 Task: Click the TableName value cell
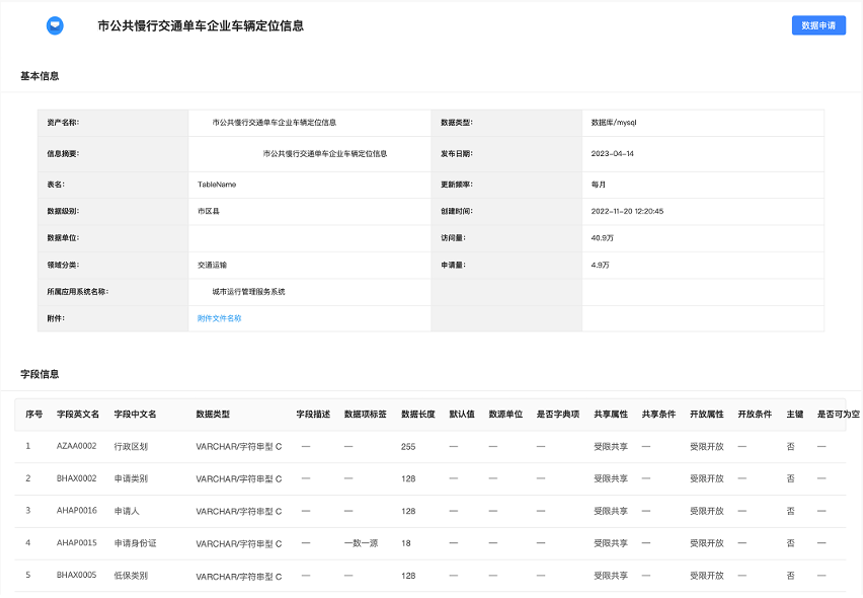(x=309, y=184)
